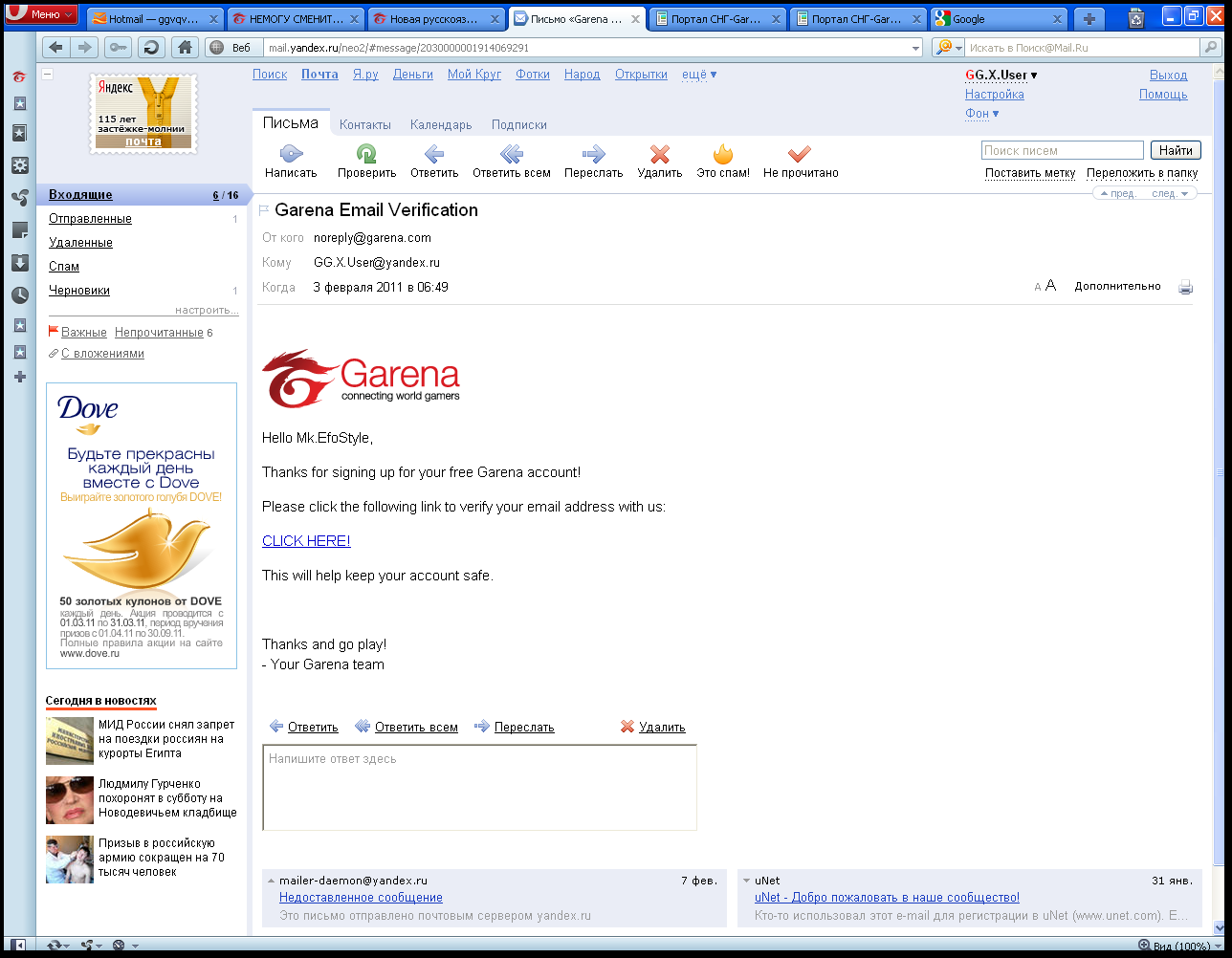The width and height of the screenshot is (1232, 958).
Task: Click the Дополнительно details link
Action: point(1117,286)
